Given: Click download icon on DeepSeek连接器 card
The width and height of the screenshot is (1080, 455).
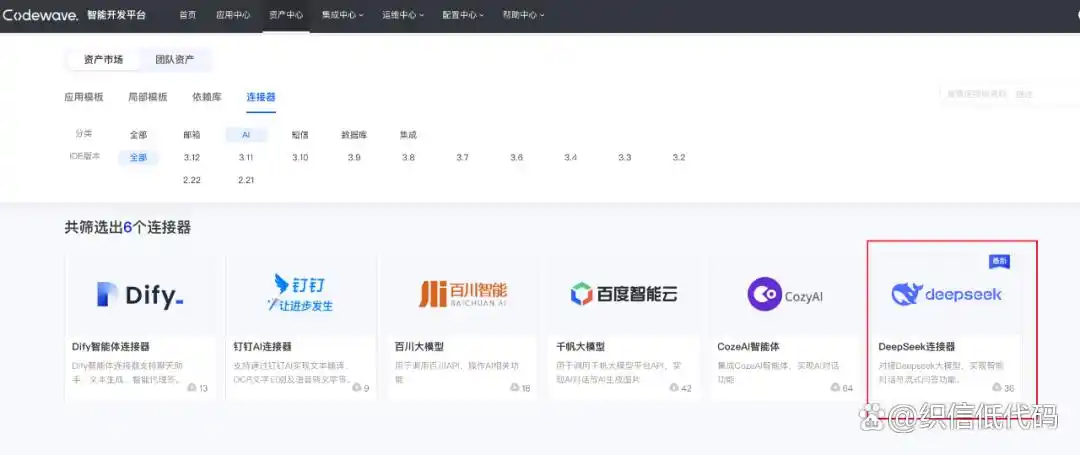Looking at the screenshot, I should click(x=996, y=388).
